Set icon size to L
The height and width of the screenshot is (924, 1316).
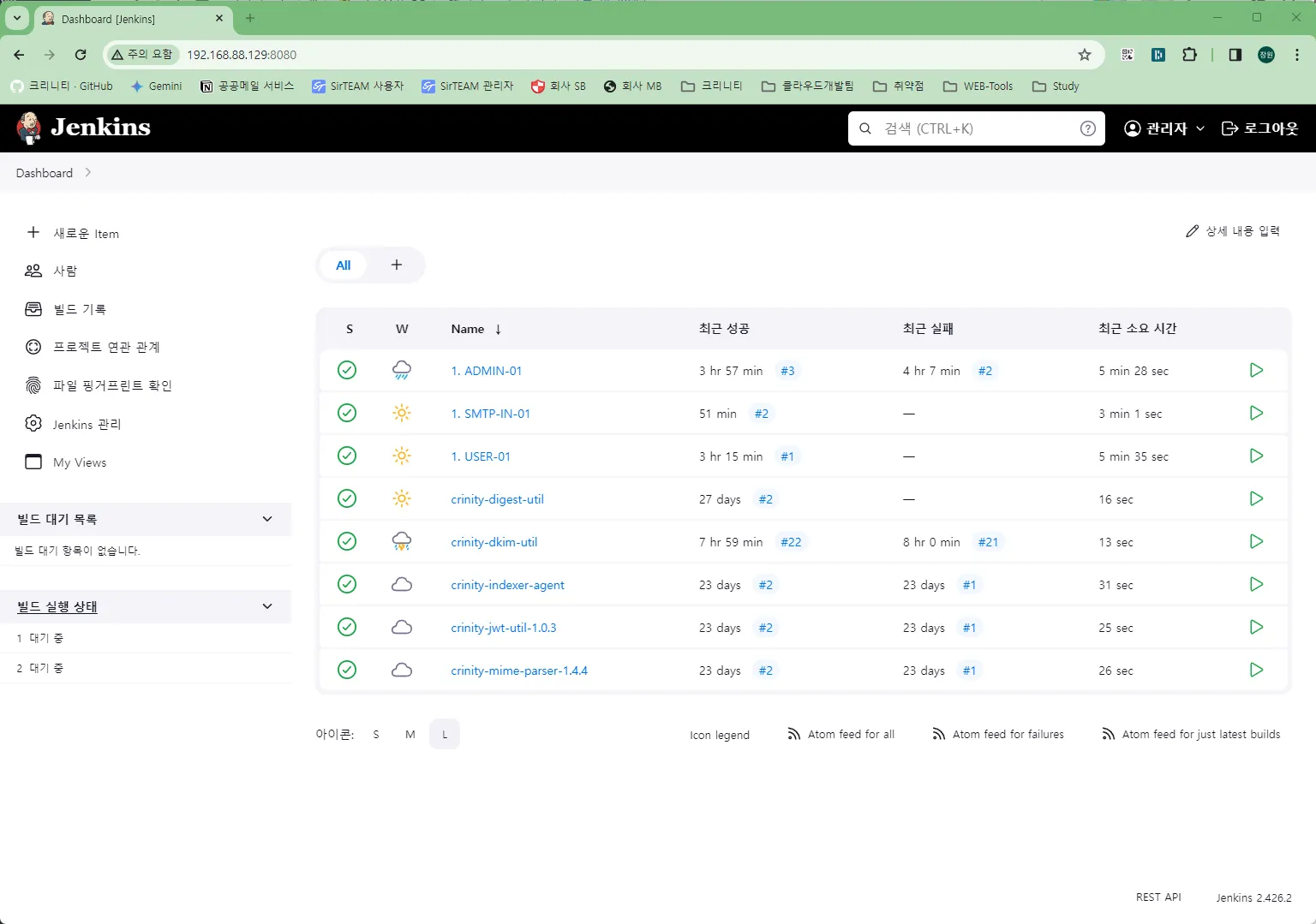pos(445,735)
